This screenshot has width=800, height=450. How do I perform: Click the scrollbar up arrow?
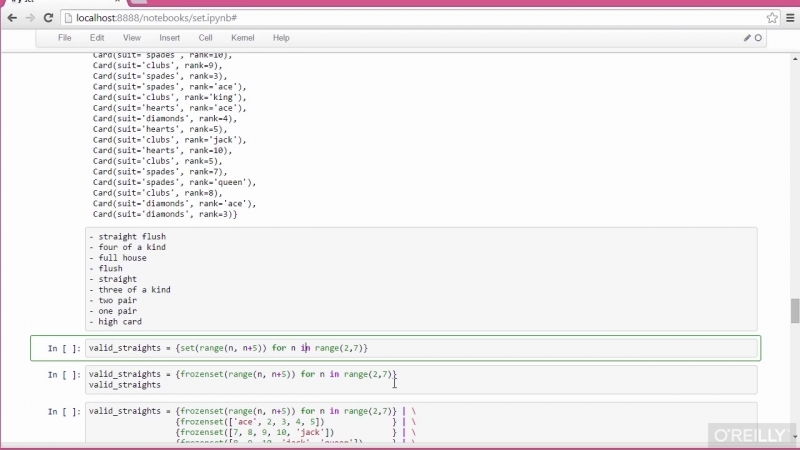pos(795,59)
